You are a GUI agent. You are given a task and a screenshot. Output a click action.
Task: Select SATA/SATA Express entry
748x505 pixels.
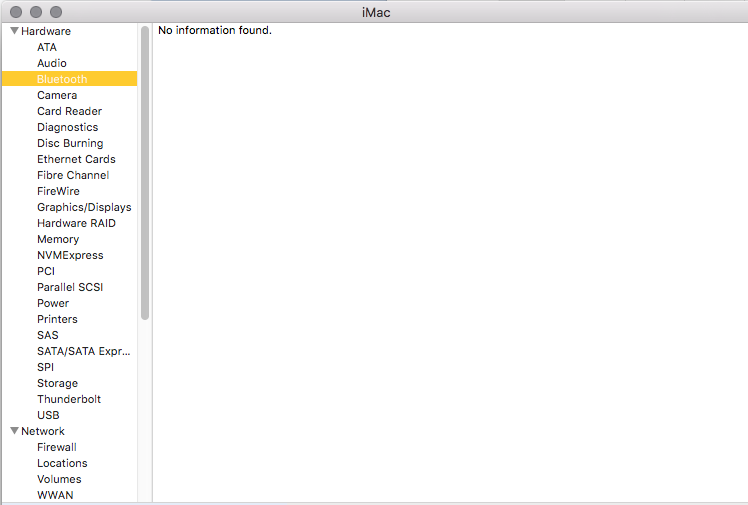click(83, 351)
